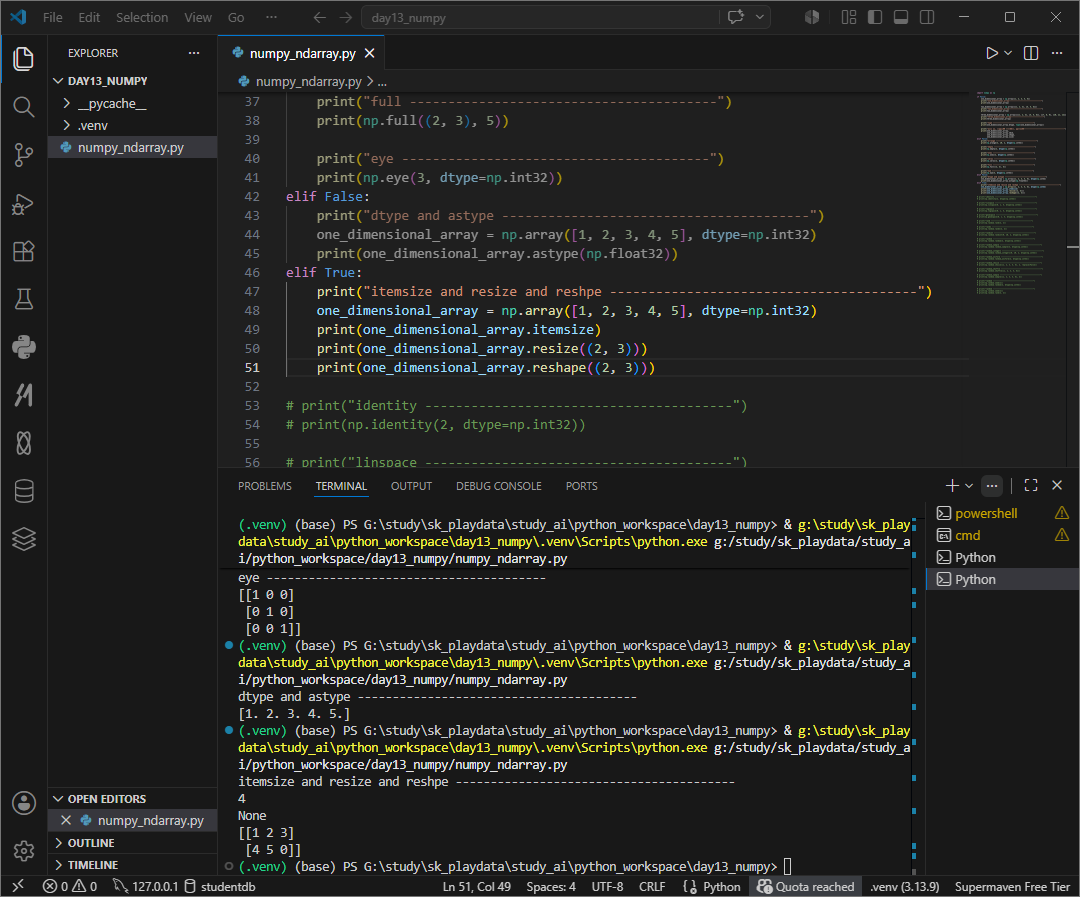Change indentation via Spaces: 4
Screen dimensions: 1080x897
click(x=551, y=886)
